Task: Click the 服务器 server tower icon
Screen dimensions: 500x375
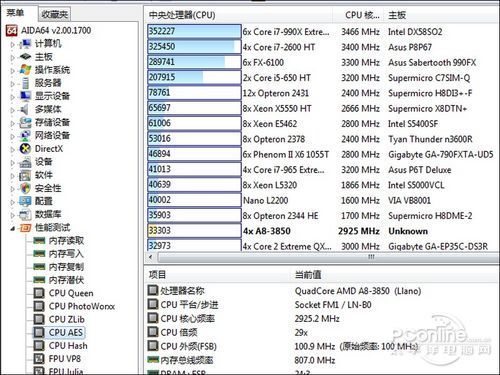Action: pos(25,83)
